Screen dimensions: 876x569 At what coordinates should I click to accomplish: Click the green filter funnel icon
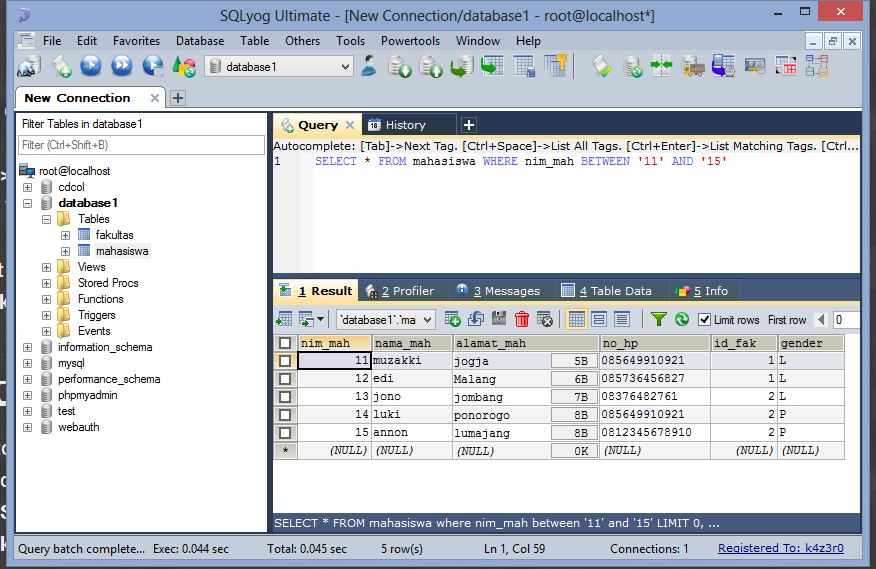[x=659, y=319]
